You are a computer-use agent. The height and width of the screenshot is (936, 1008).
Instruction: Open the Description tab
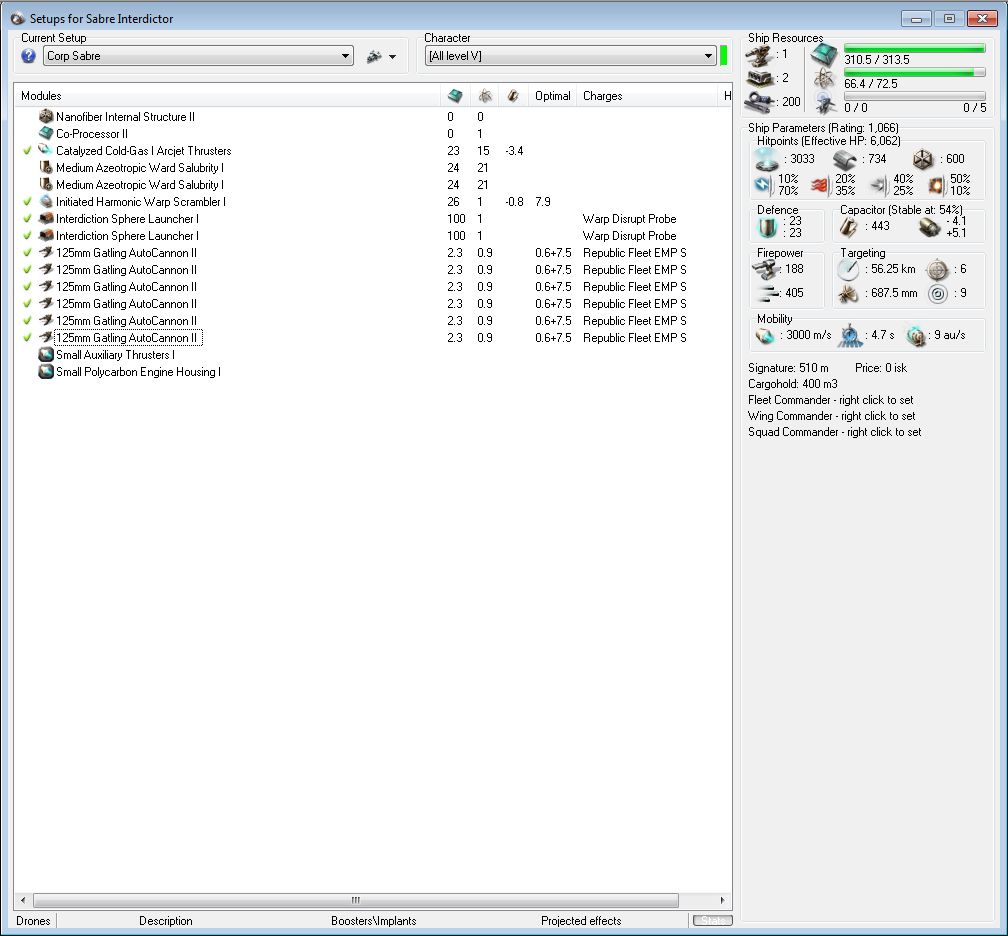(165, 921)
